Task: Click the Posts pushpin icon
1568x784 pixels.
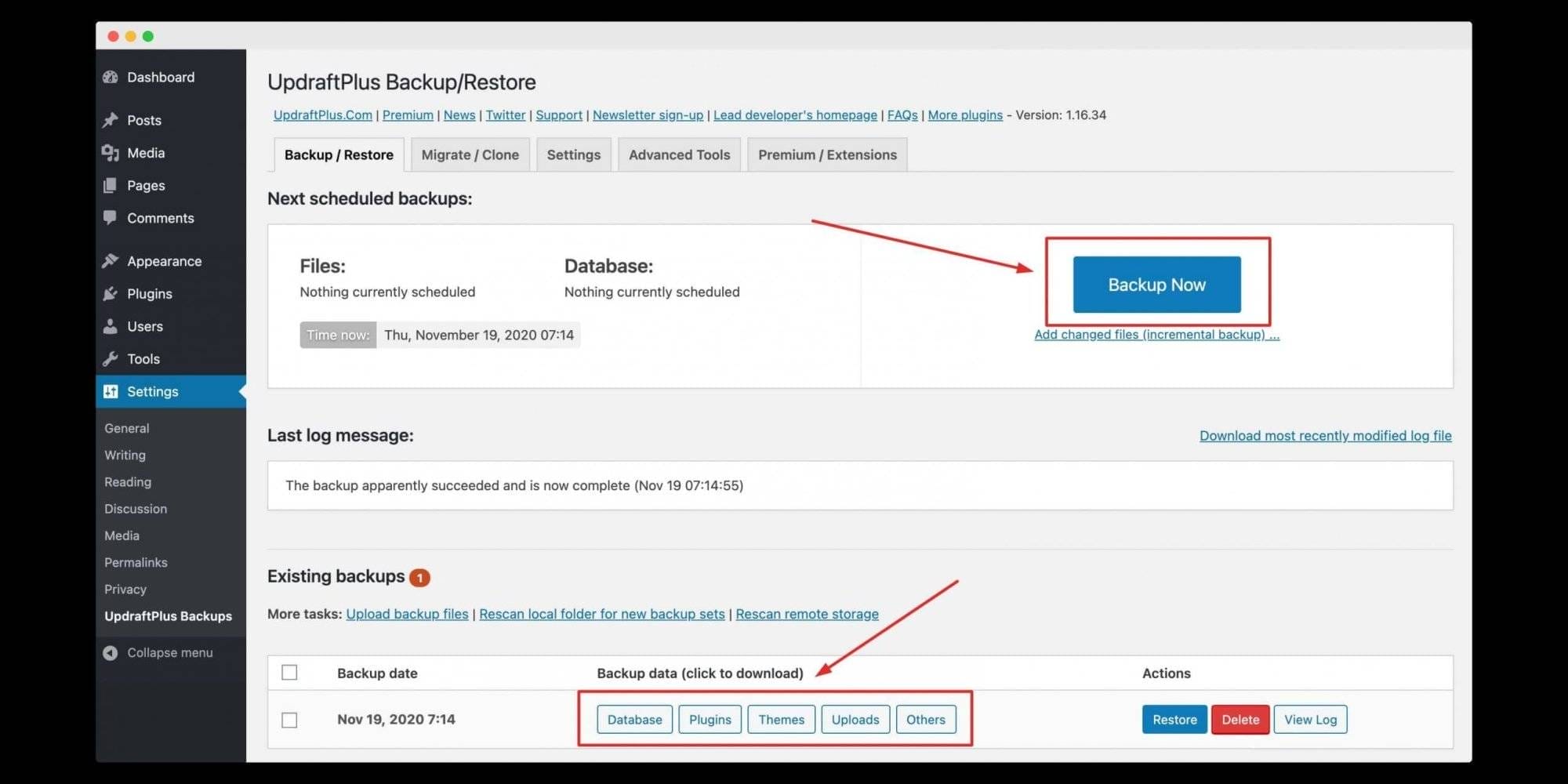Action: pyautogui.click(x=111, y=120)
